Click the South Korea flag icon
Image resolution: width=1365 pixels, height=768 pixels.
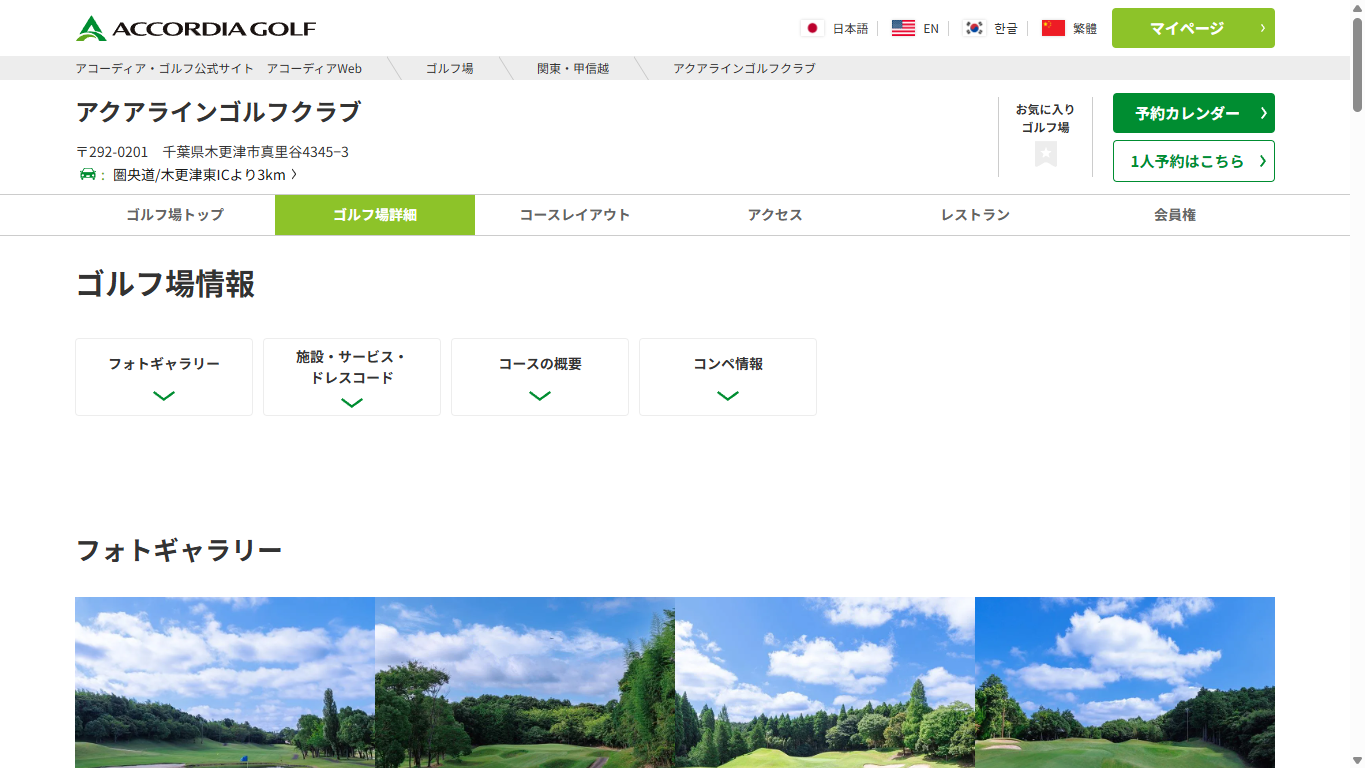tap(974, 28)
